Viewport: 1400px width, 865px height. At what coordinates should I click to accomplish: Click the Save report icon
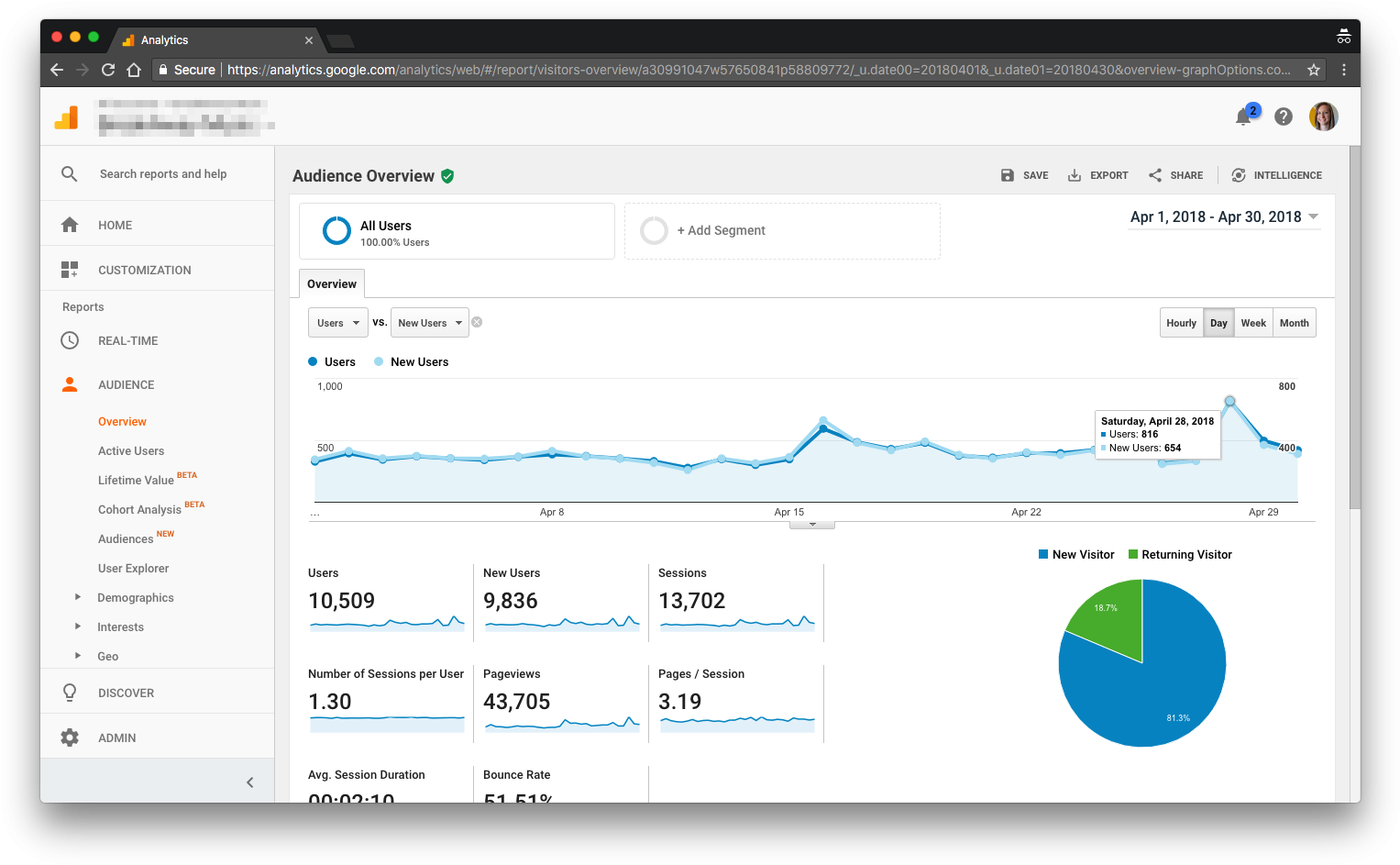pos(1007,175)
